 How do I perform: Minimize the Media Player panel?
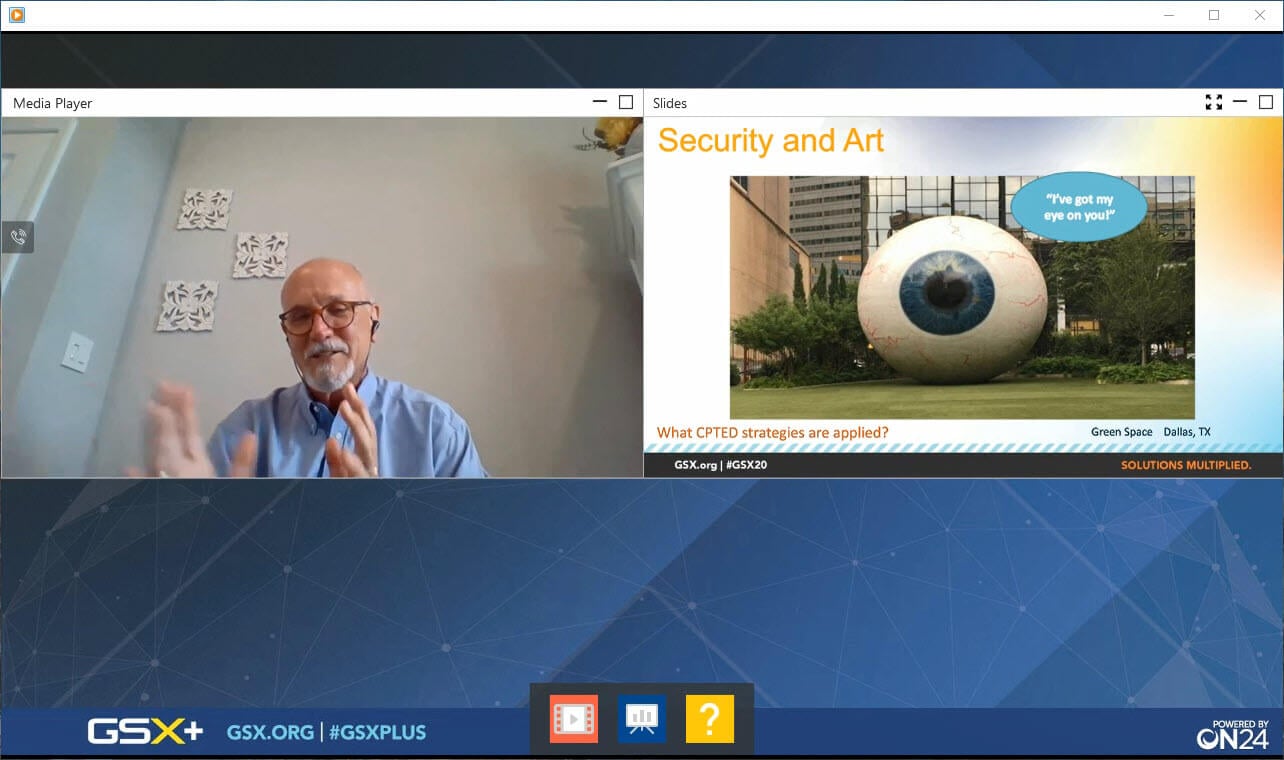point(600,102)
